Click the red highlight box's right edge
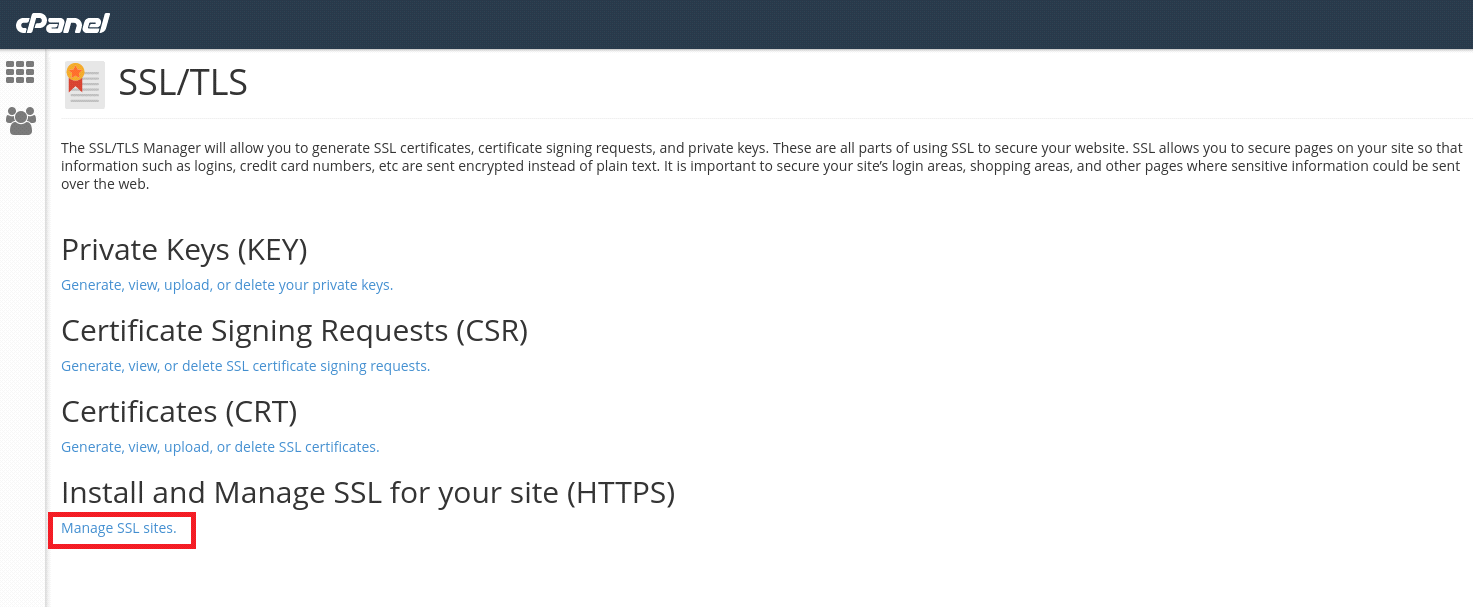This screenshot has width=1473, height=607. [x=193, y=530]
